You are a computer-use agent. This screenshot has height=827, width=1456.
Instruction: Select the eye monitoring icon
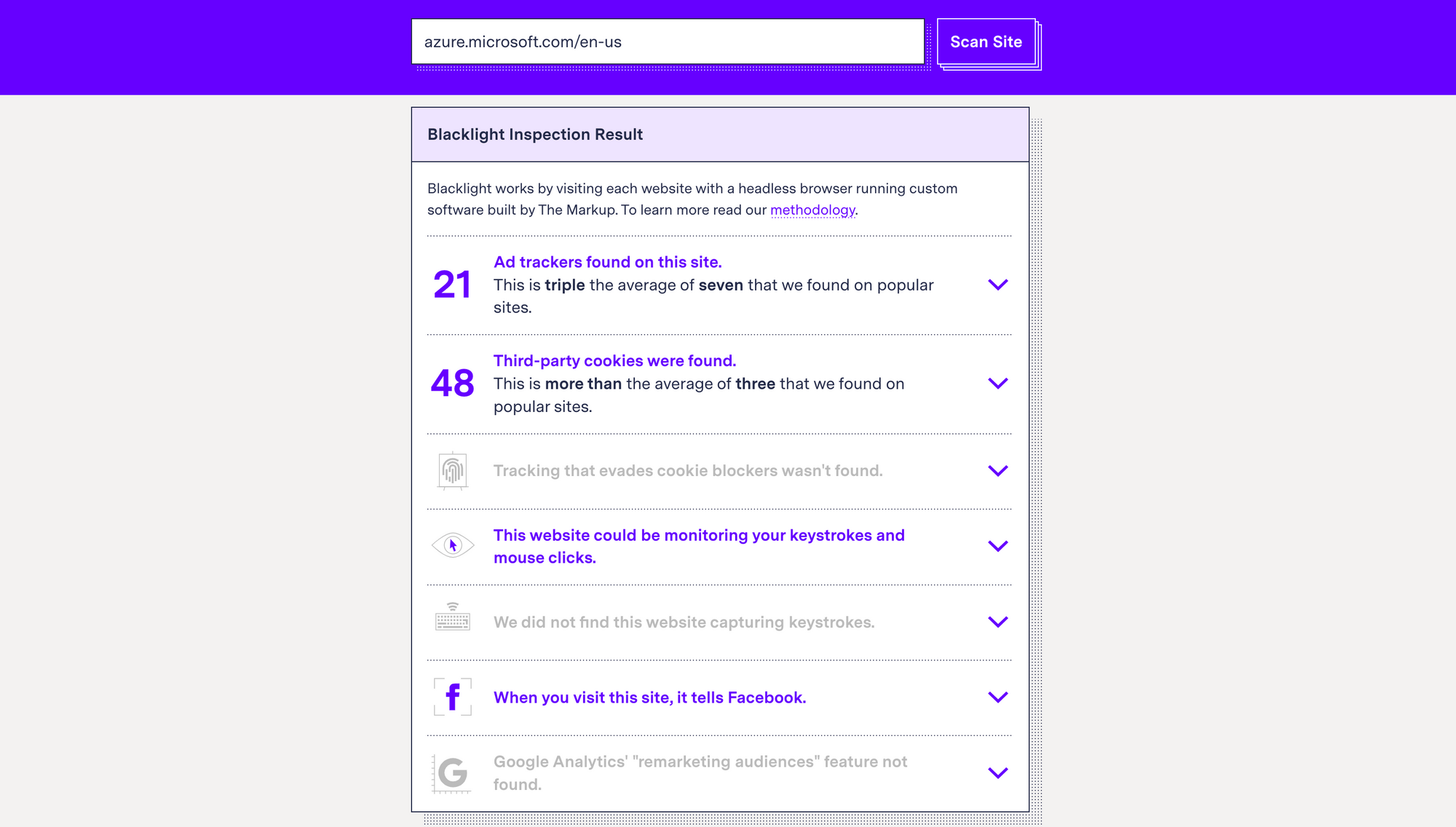coord(453,546)
